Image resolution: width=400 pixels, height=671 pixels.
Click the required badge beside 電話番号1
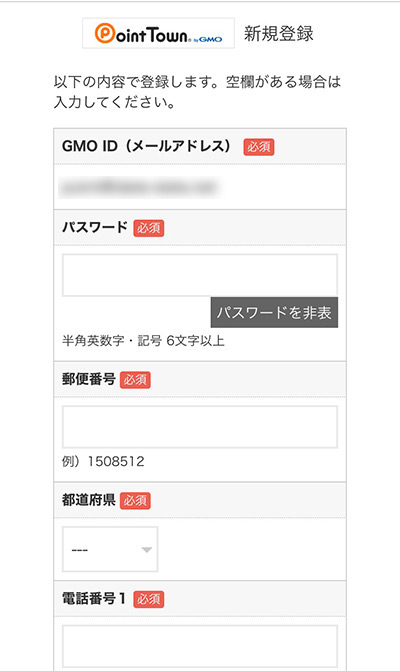pyautogui.click(x=148, y=599)
